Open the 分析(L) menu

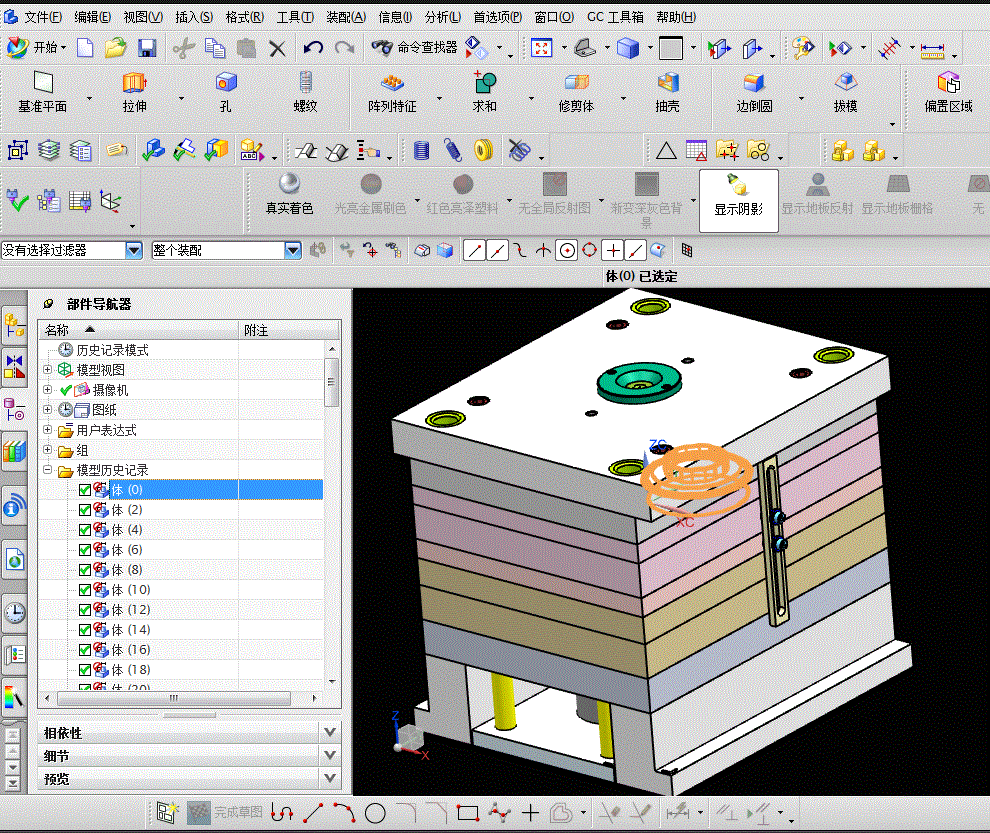pos(442,17)
